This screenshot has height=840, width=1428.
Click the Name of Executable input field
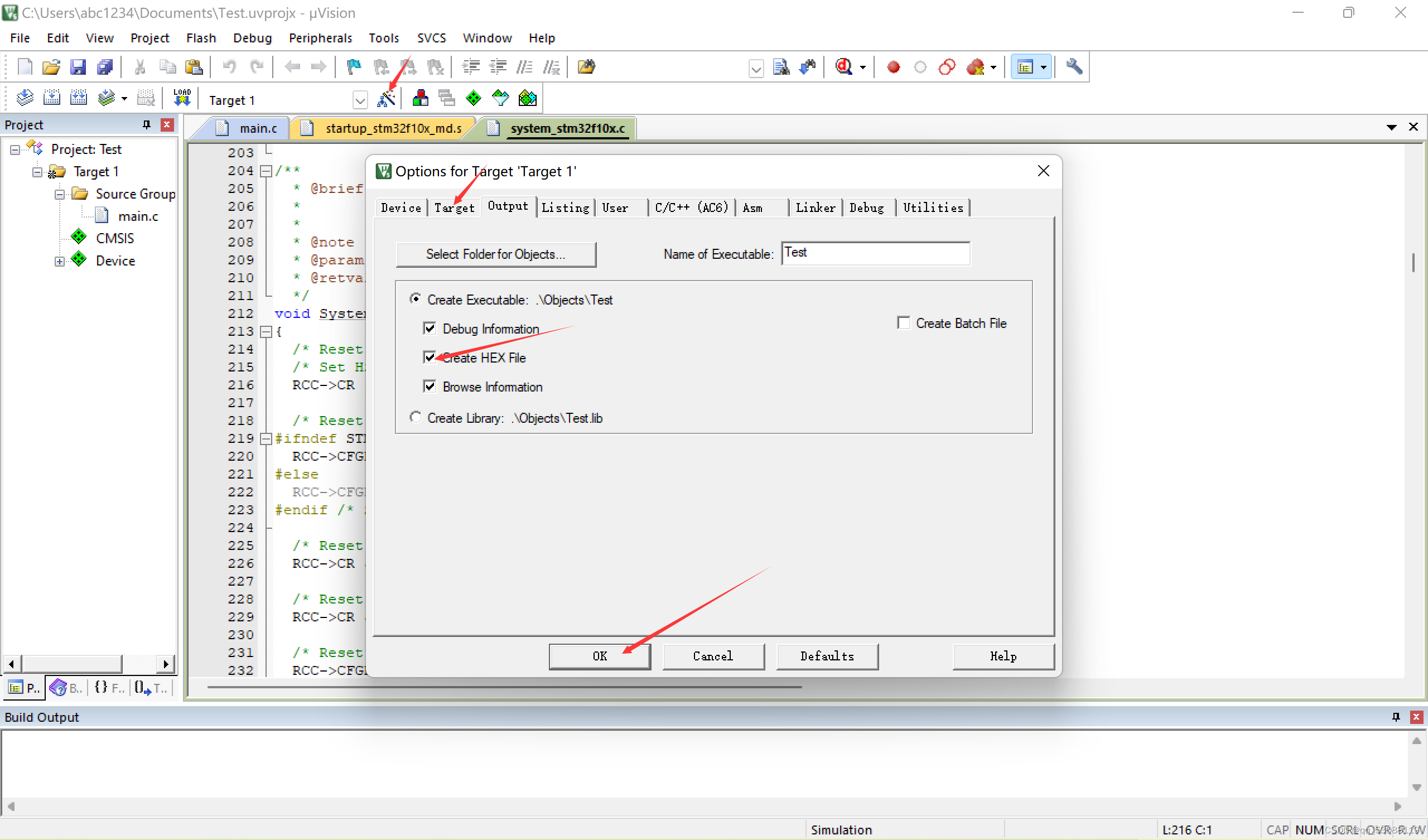[x=875, y=253]
